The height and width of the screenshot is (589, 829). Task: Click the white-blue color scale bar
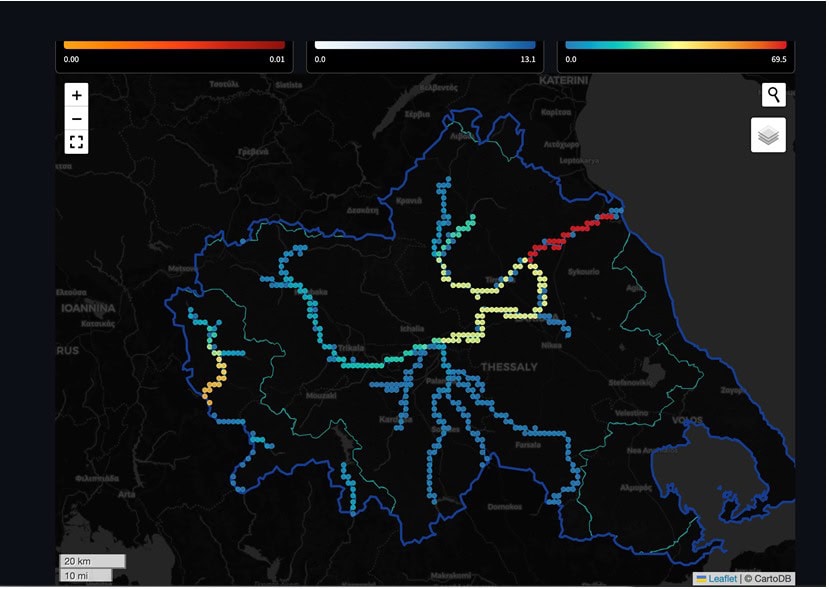(425, 45)
